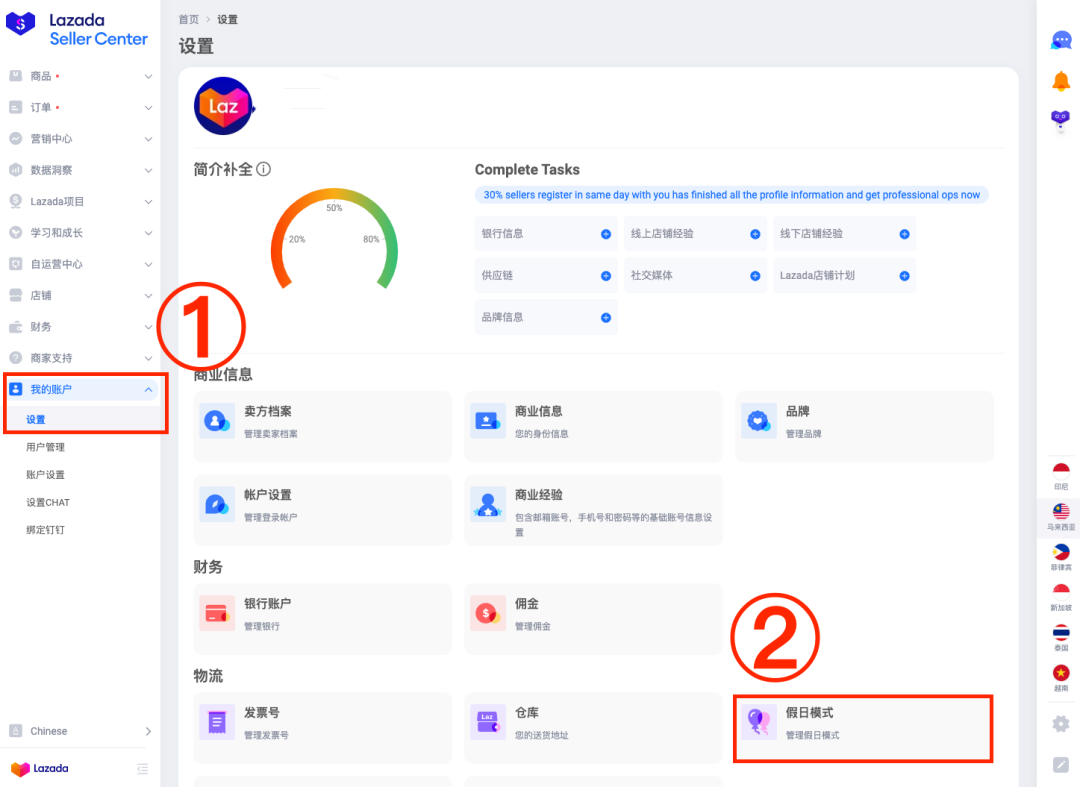Go to 首页 breadcrumb link
This screenshot has width=1080, height=787.
(189, 19)
